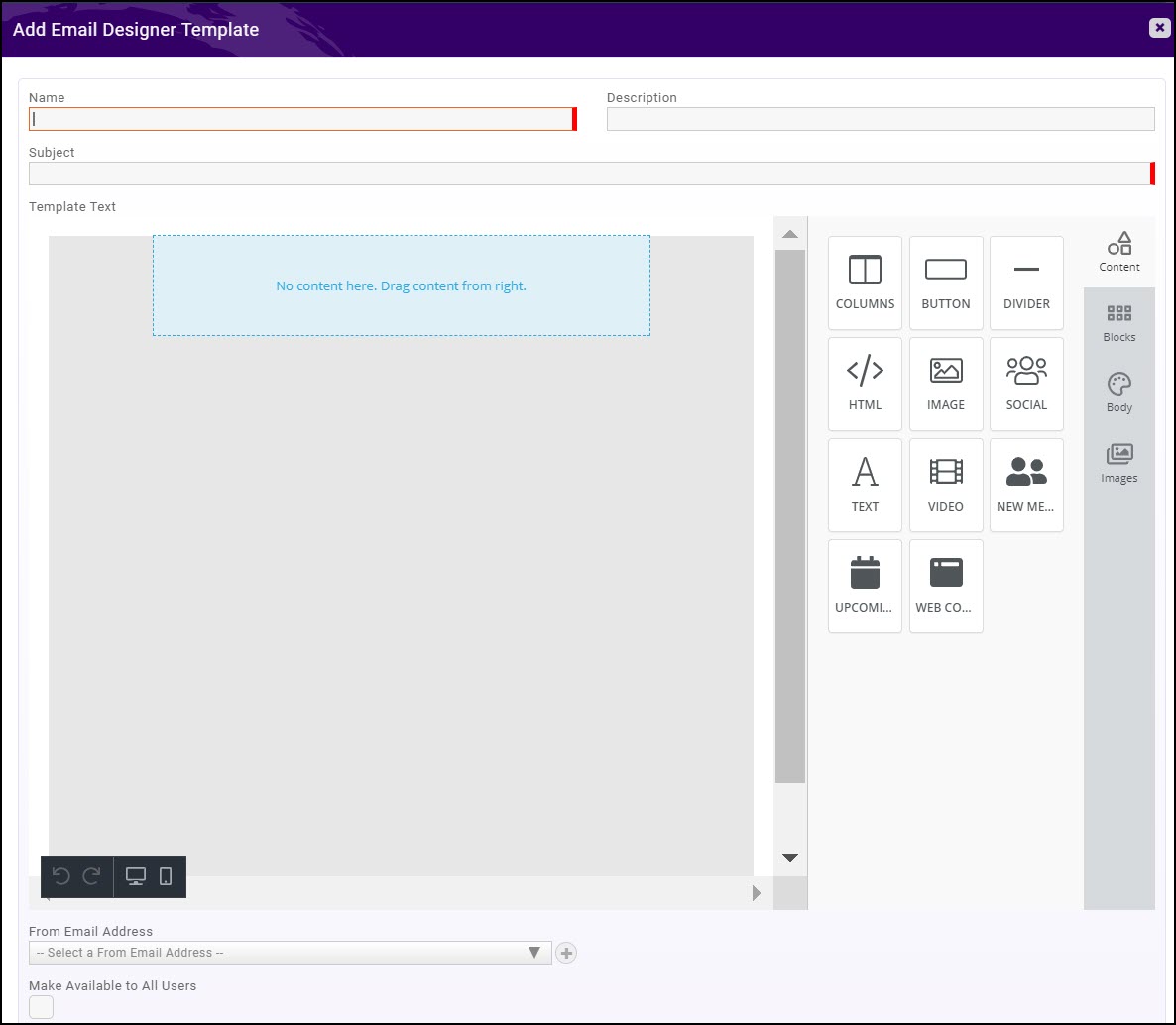Select the HTML content block
This screenshot has width=1176, height=1025.
pos(864,384)
